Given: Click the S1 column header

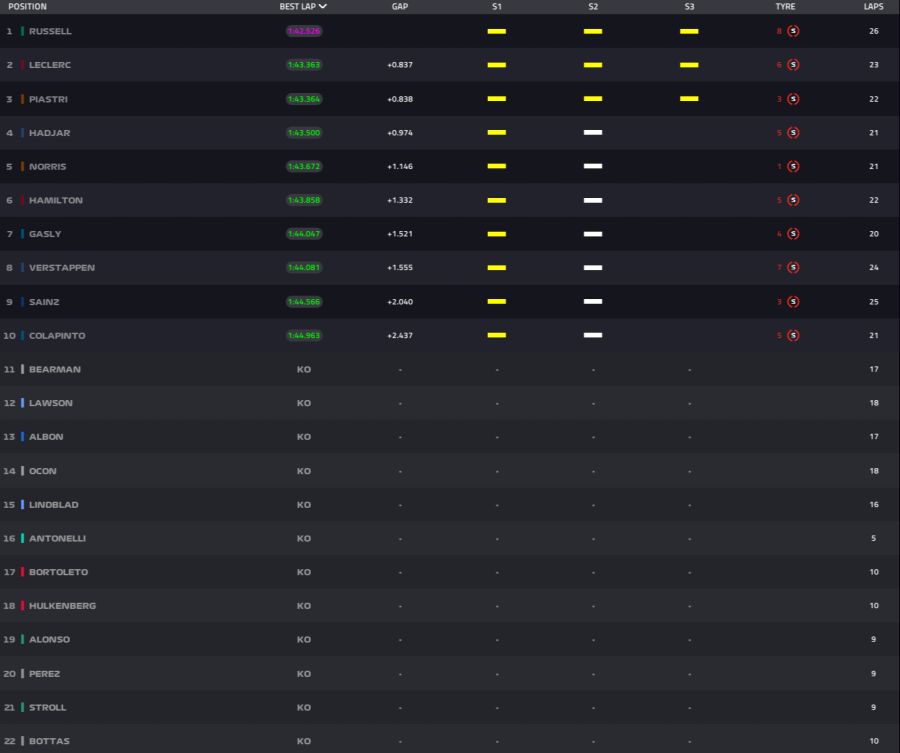Looking at the screenshot, I should tap(497, 6).
